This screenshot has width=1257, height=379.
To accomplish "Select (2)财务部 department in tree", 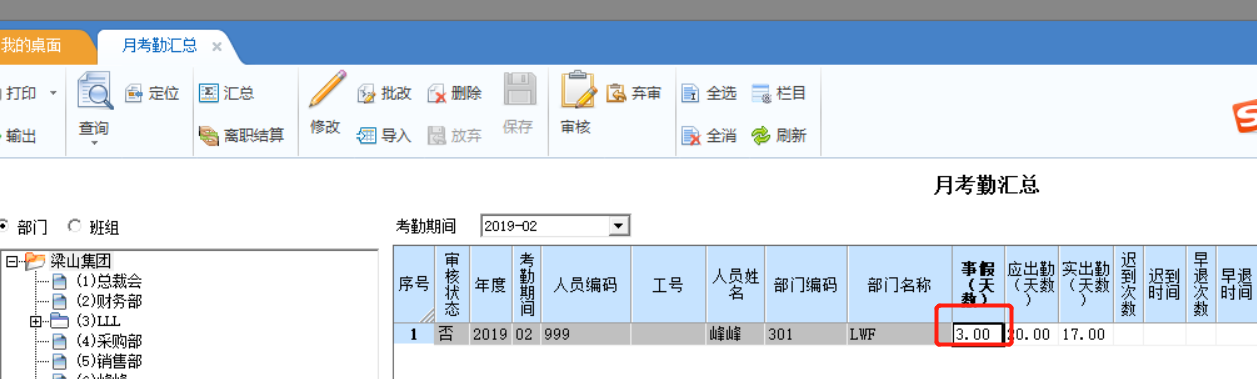I will (109, 301).
